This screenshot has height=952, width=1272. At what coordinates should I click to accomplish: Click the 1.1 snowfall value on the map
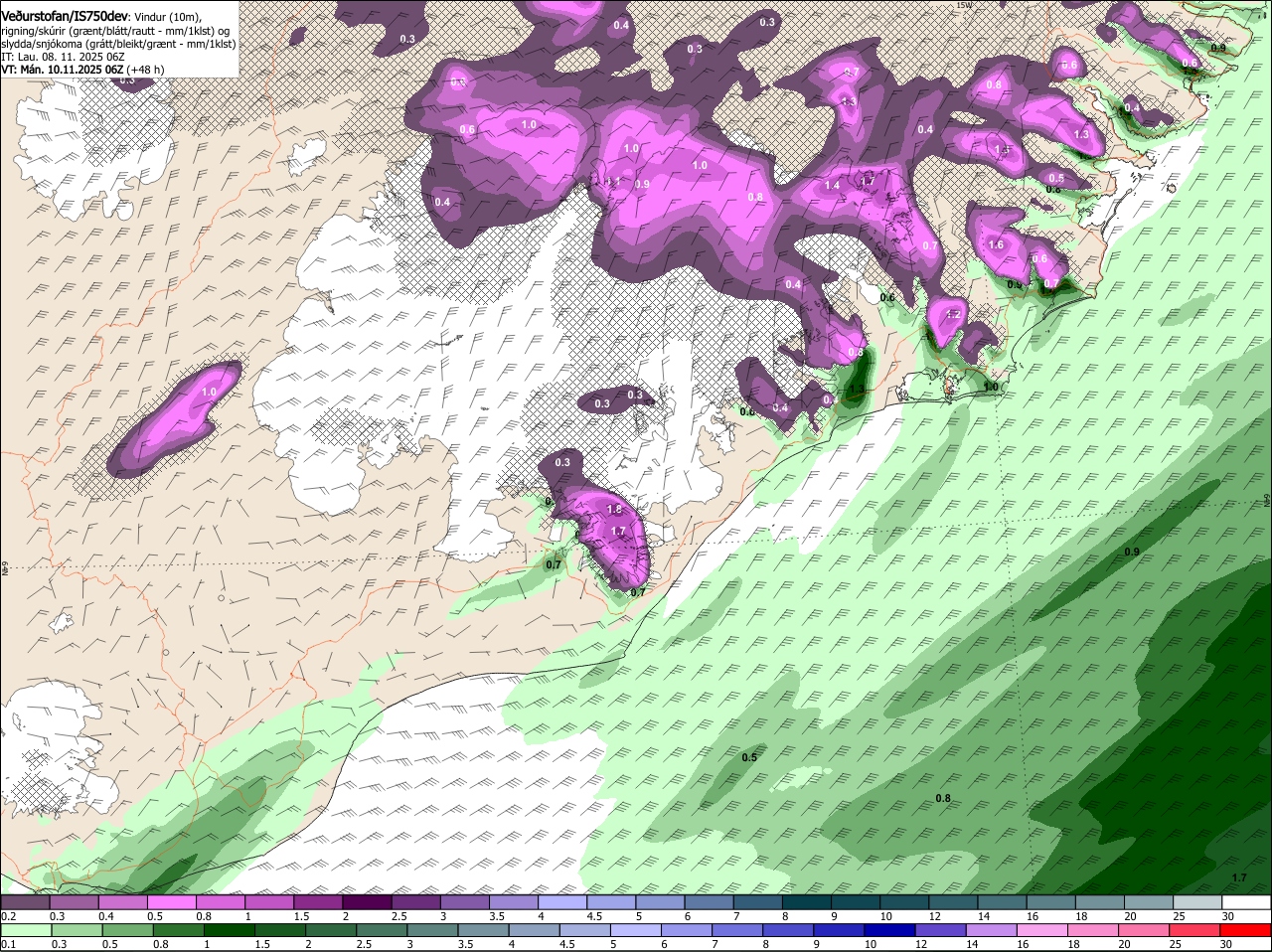point(612,182)
